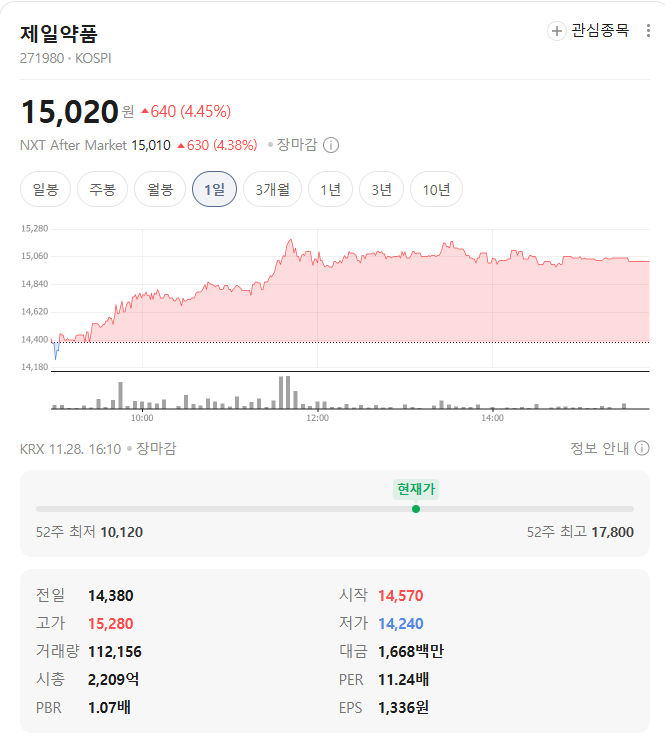Open the 정보 안내 link
Image resolution: width=665 pixels, height=737 pixels.
(599, 448)
